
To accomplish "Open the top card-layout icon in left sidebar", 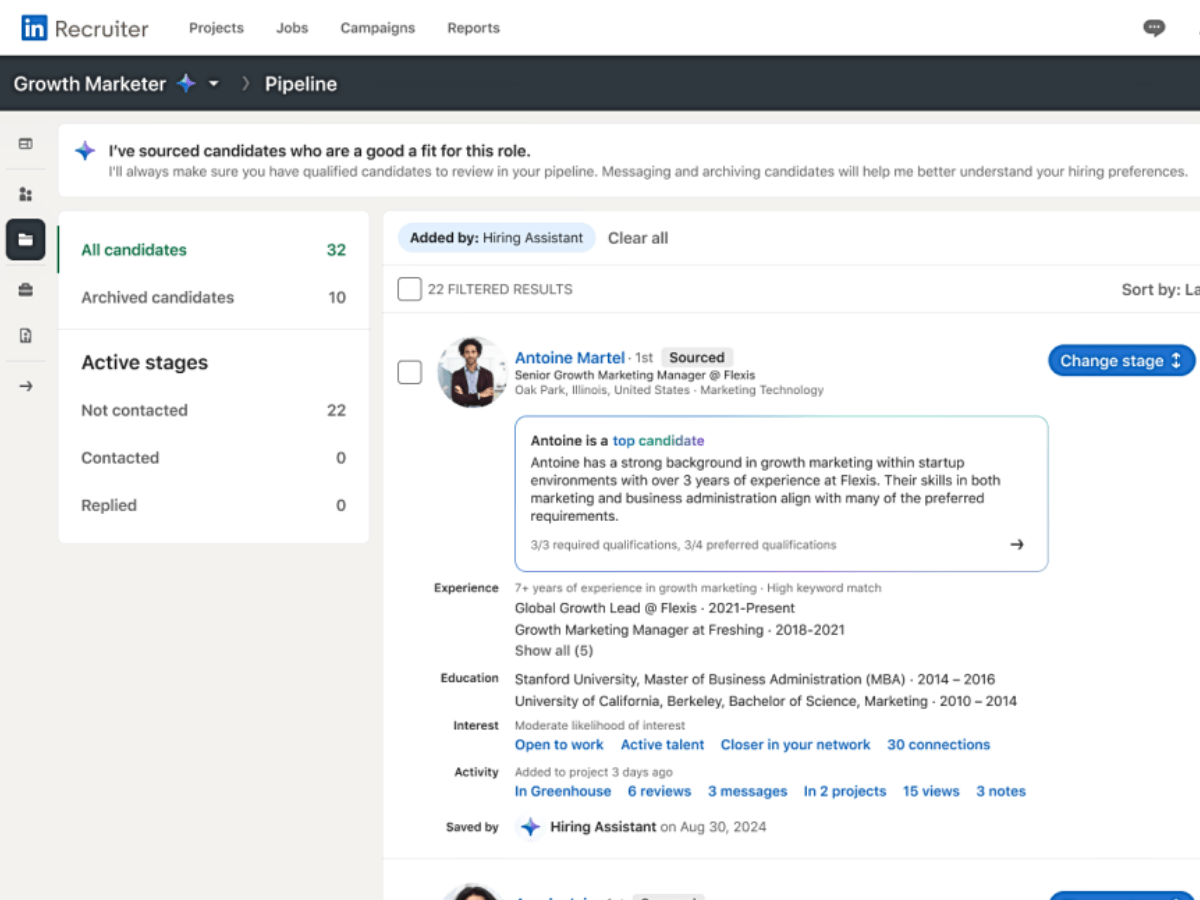I will click(26, 144).
